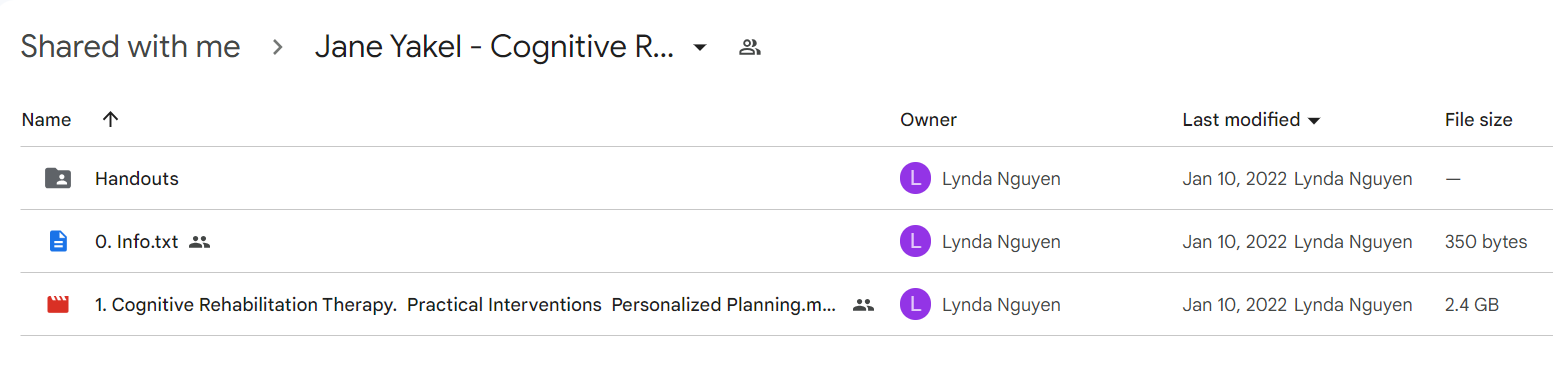The width and height of the screenshot is (1553, 380).
Task: Reverse sort direction using the Name arrow
Action: [x=110, y=119]
